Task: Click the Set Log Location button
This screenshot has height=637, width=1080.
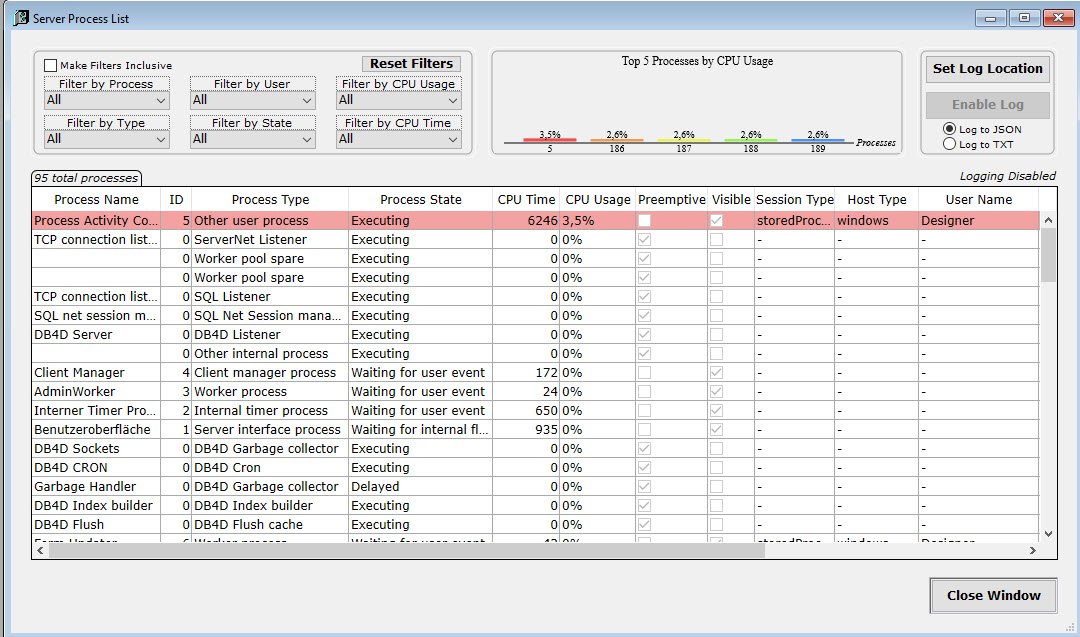Action: coord(987,69)
